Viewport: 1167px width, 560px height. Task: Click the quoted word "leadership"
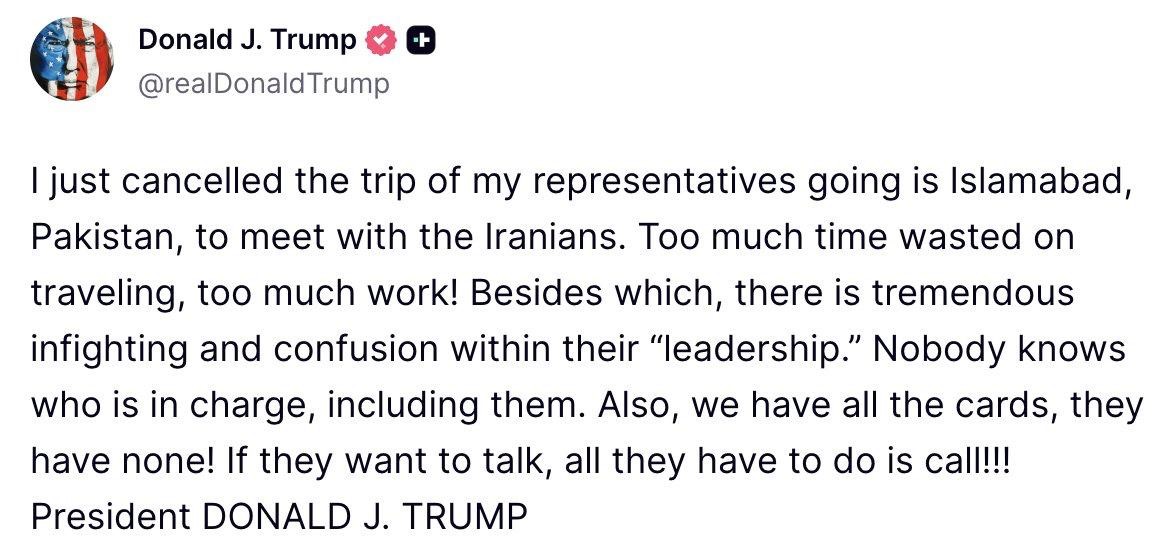(x=763, y=348)
